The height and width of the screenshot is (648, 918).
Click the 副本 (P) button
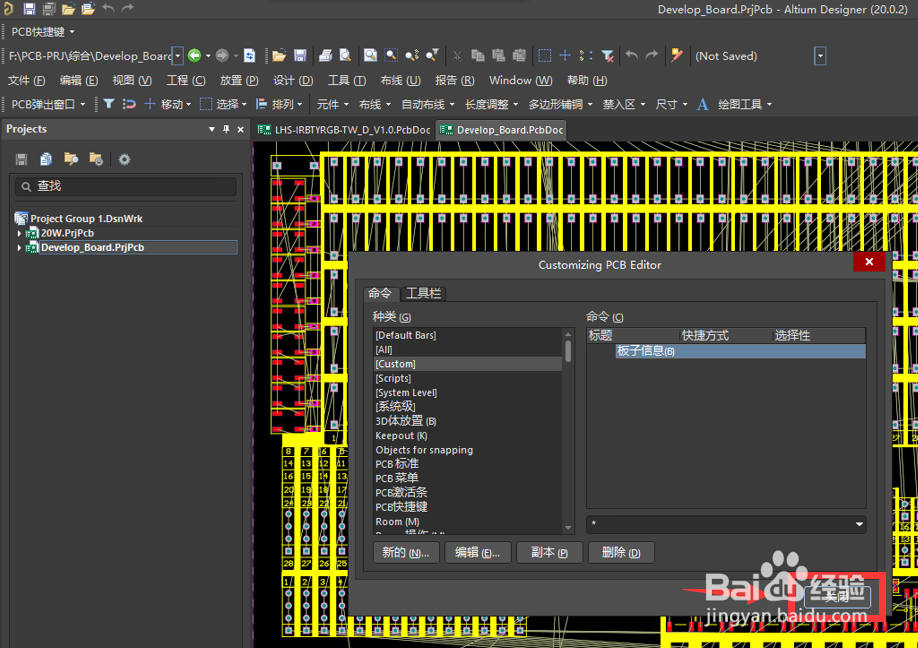pyautogui.click(x=549, y=553)
